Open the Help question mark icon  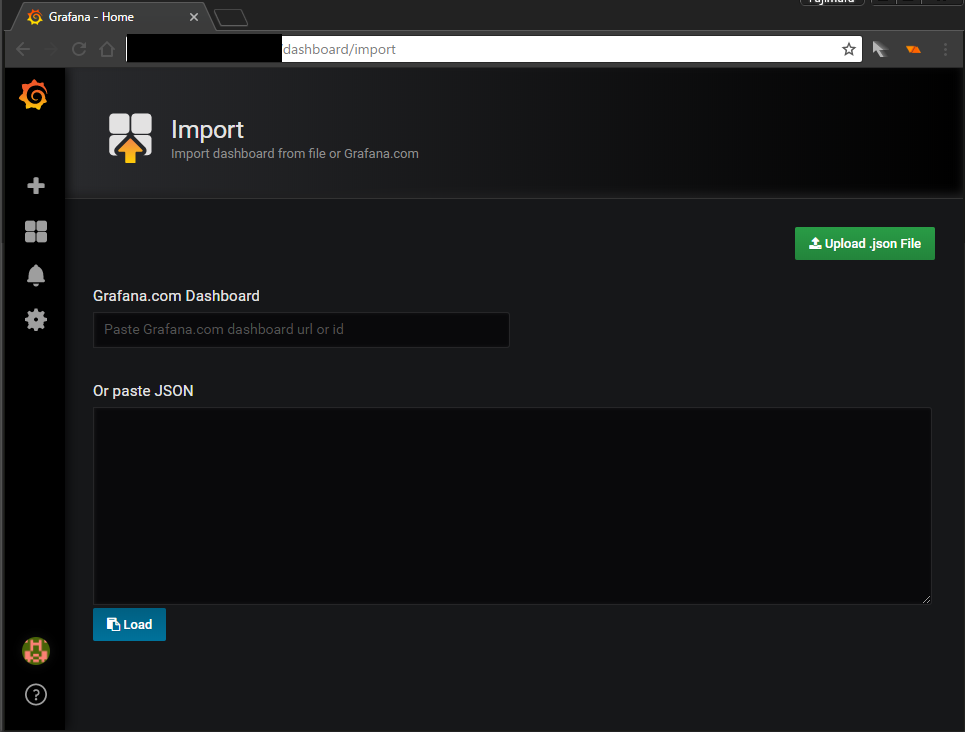pos(36,694)
